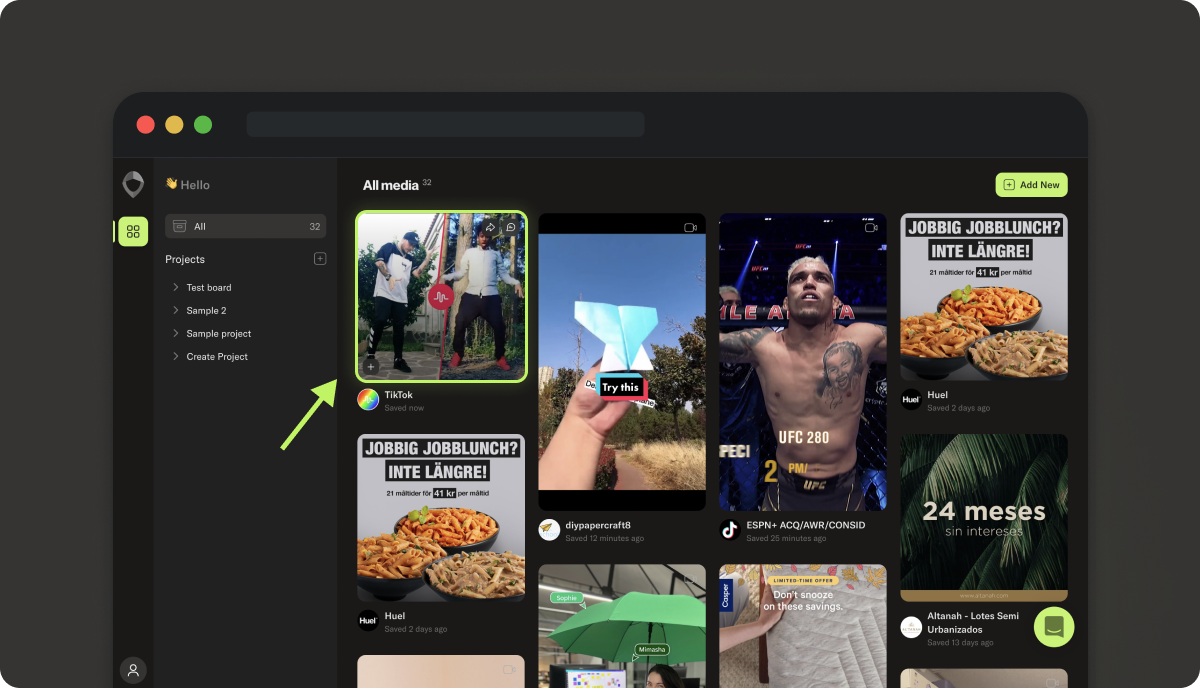Click the Saved 13 days ago text

958,643
